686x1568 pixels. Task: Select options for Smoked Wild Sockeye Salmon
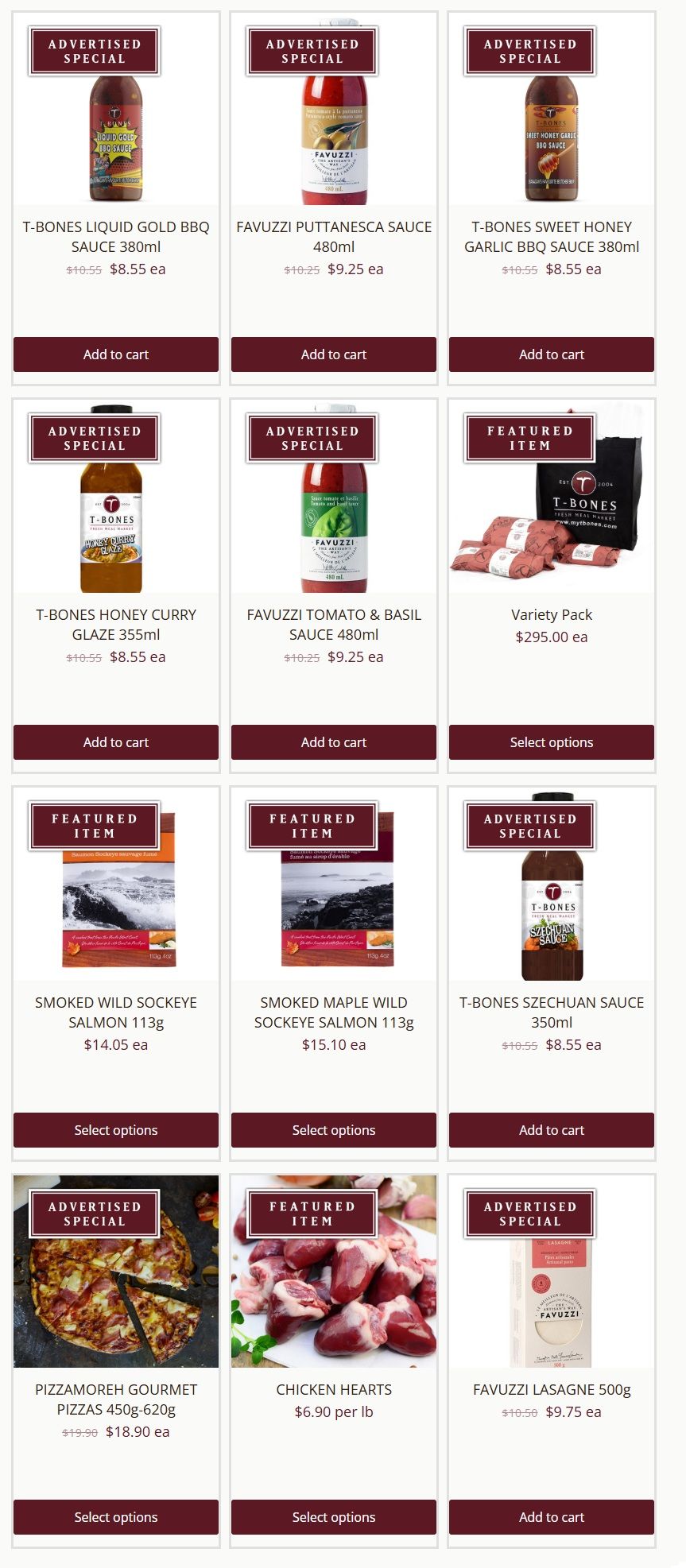(x=116, y=1130)
